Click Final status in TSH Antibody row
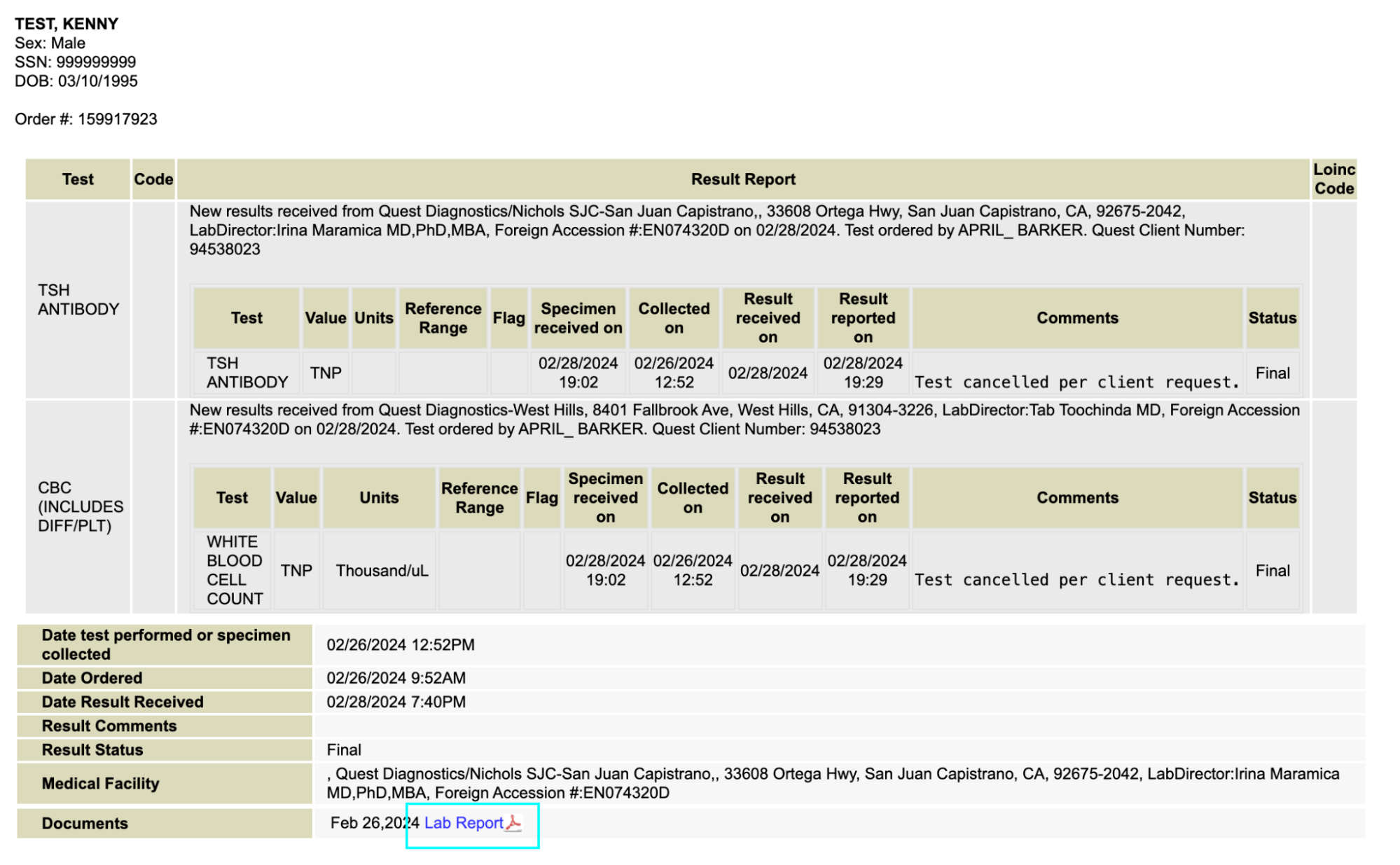Screen dimensions: 1400x865 1272,373
